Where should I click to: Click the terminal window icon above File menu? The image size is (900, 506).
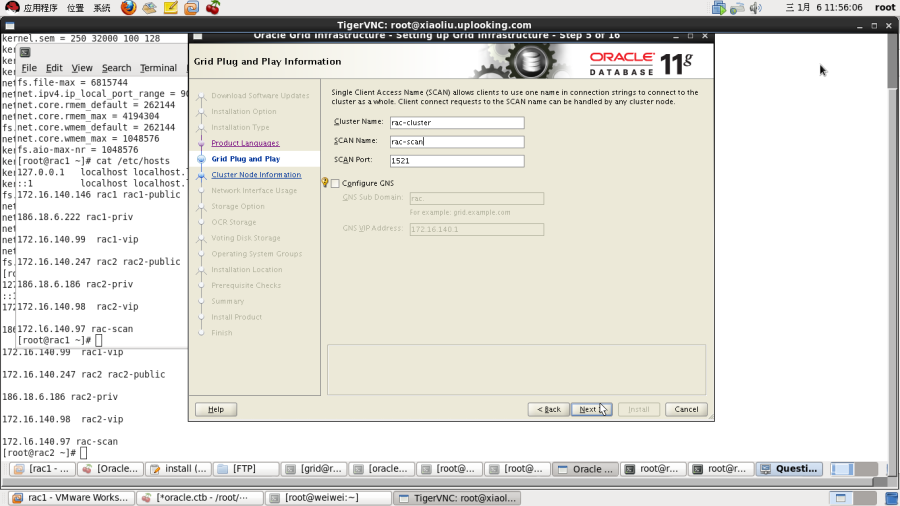coord(25,52)
